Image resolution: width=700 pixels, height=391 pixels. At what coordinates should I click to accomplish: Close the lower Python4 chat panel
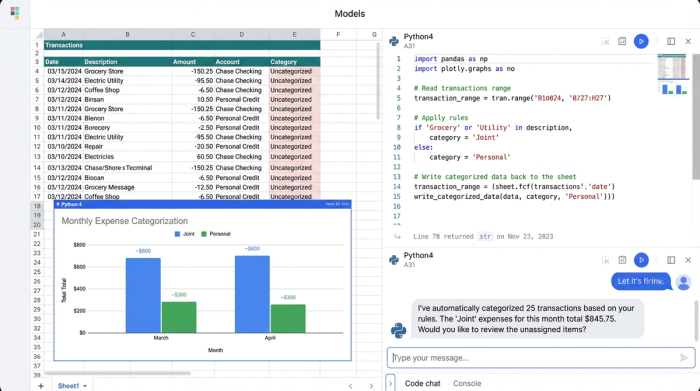coord(688,260)
